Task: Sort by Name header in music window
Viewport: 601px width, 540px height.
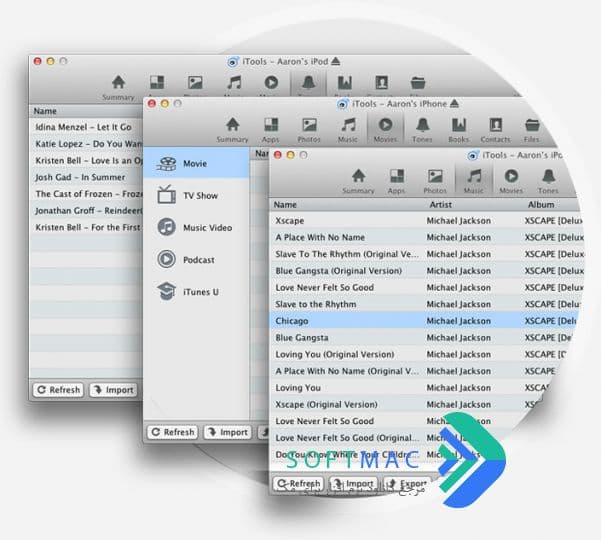Action: pyautogui.click(x=285, y=205)
